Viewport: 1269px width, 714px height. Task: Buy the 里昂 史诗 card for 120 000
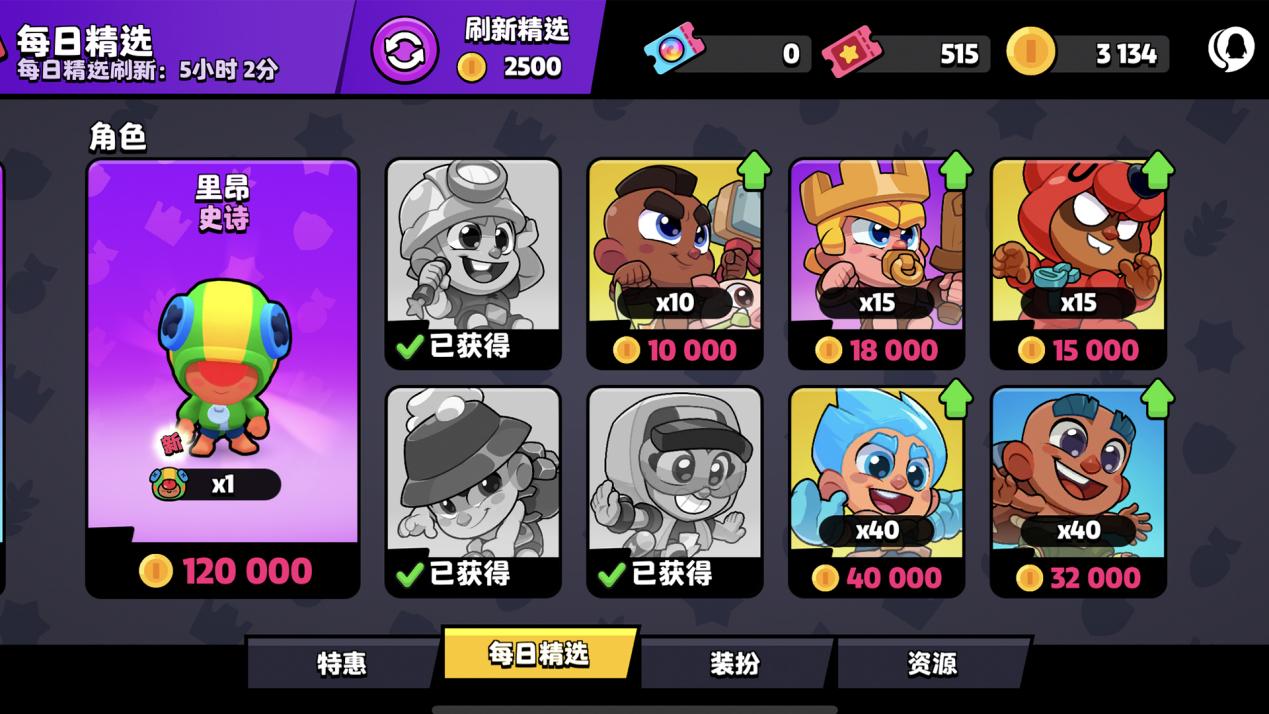click(x=223, y=378)
